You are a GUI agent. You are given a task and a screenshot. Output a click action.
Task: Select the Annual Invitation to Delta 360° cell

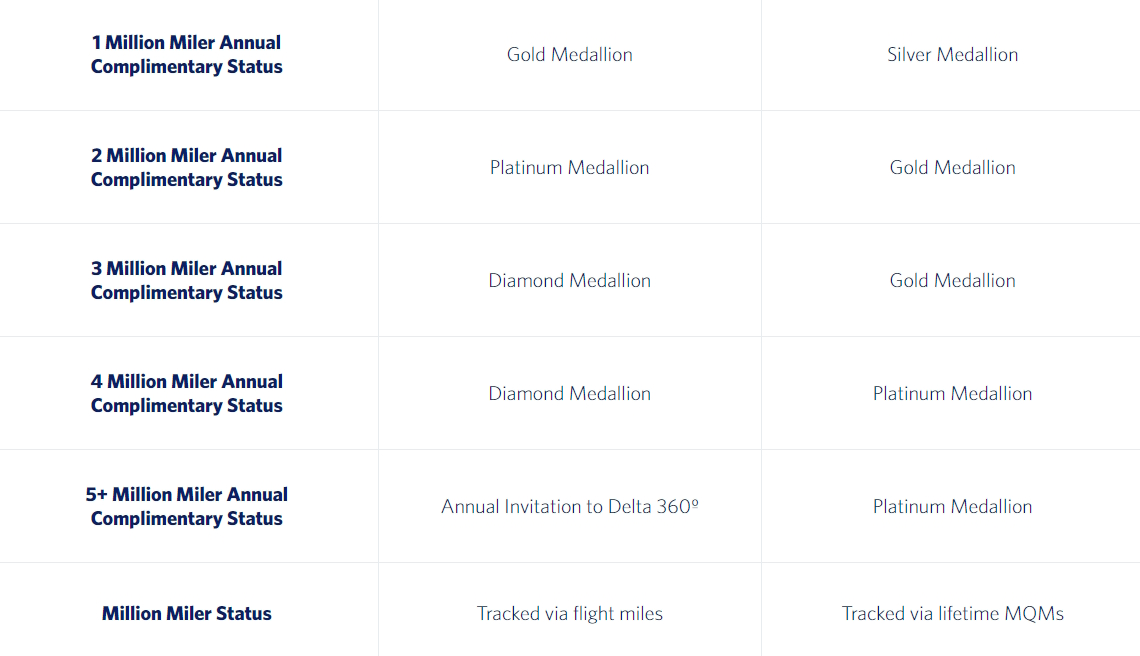click(569, 507)
